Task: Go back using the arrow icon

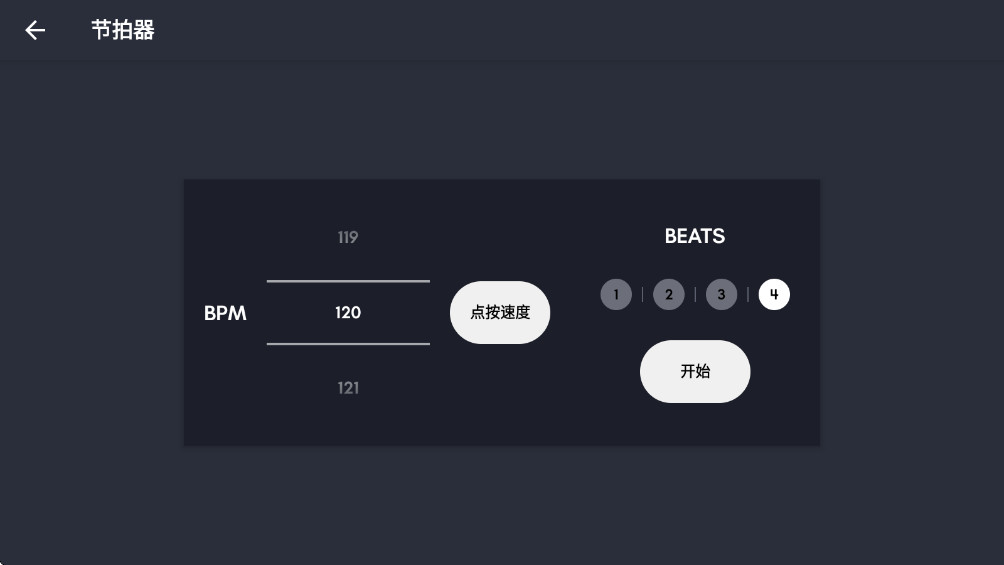Action: point(35,30)
